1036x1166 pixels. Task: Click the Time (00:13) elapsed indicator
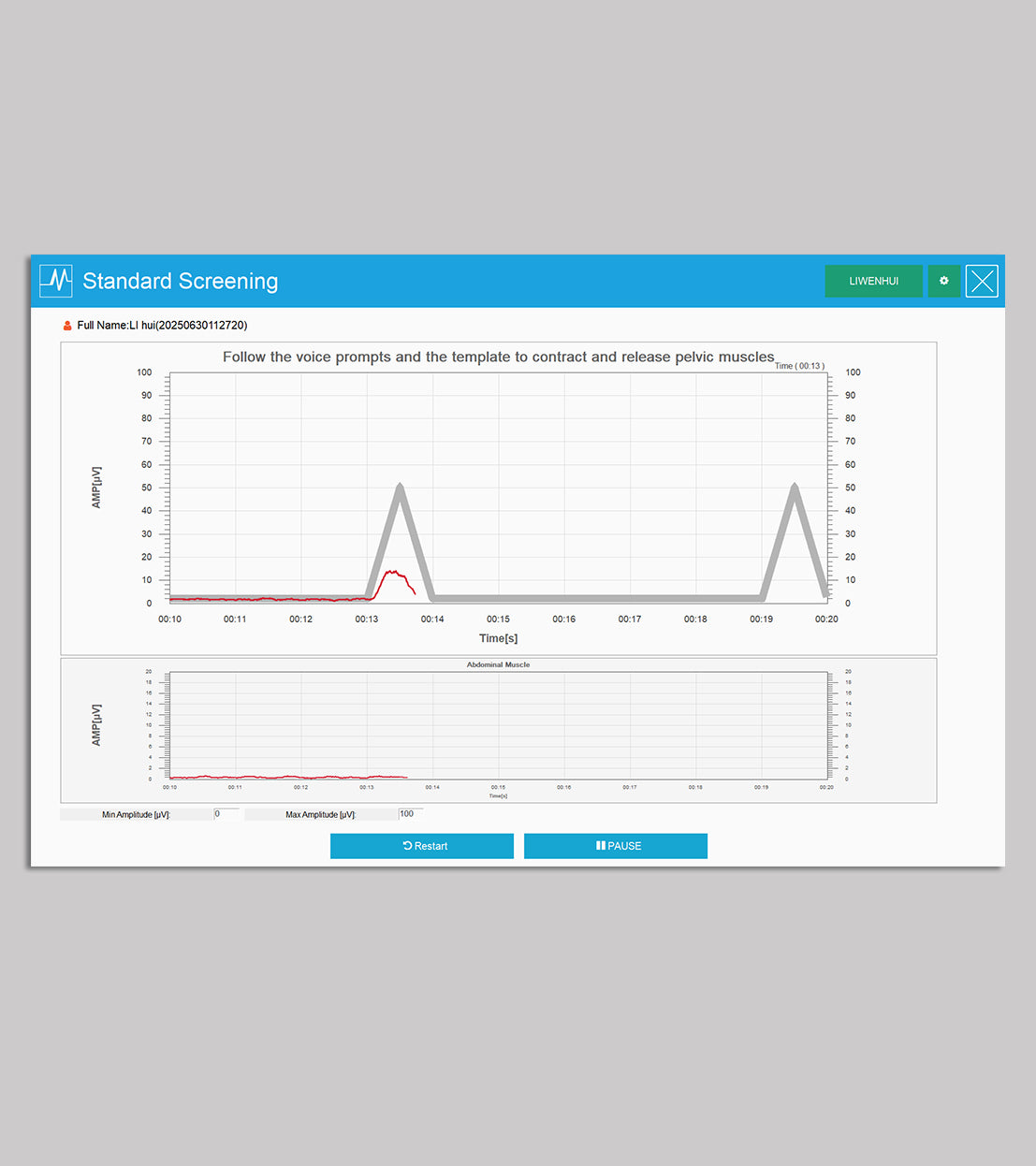coord(799,366)
